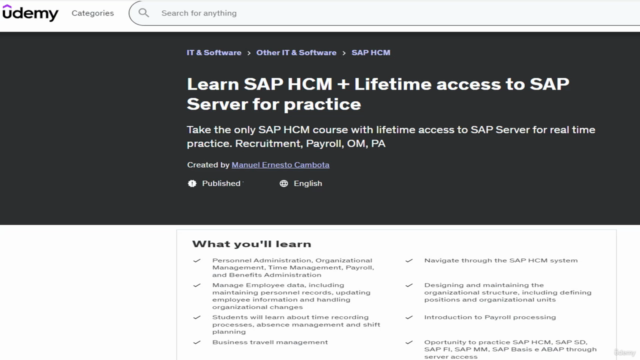Click 'Personnel Administration, Organizational Management' text
This screenshot has width=640, height=360.
coord(293,268)
